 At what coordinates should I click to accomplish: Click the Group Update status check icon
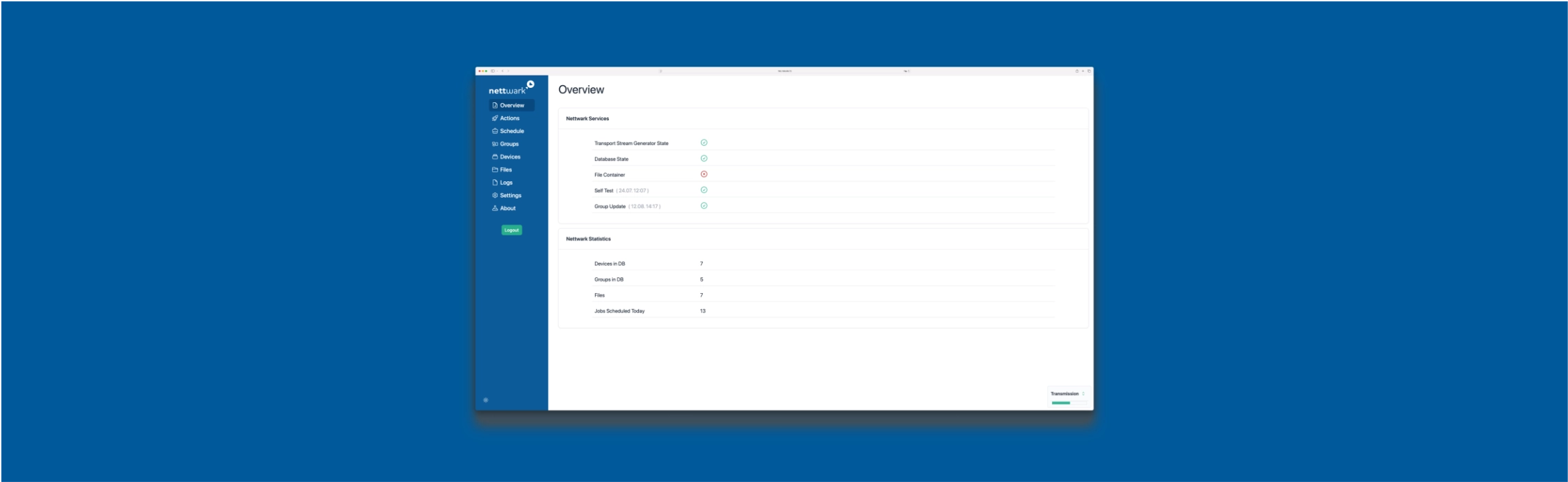coord(704,206)
